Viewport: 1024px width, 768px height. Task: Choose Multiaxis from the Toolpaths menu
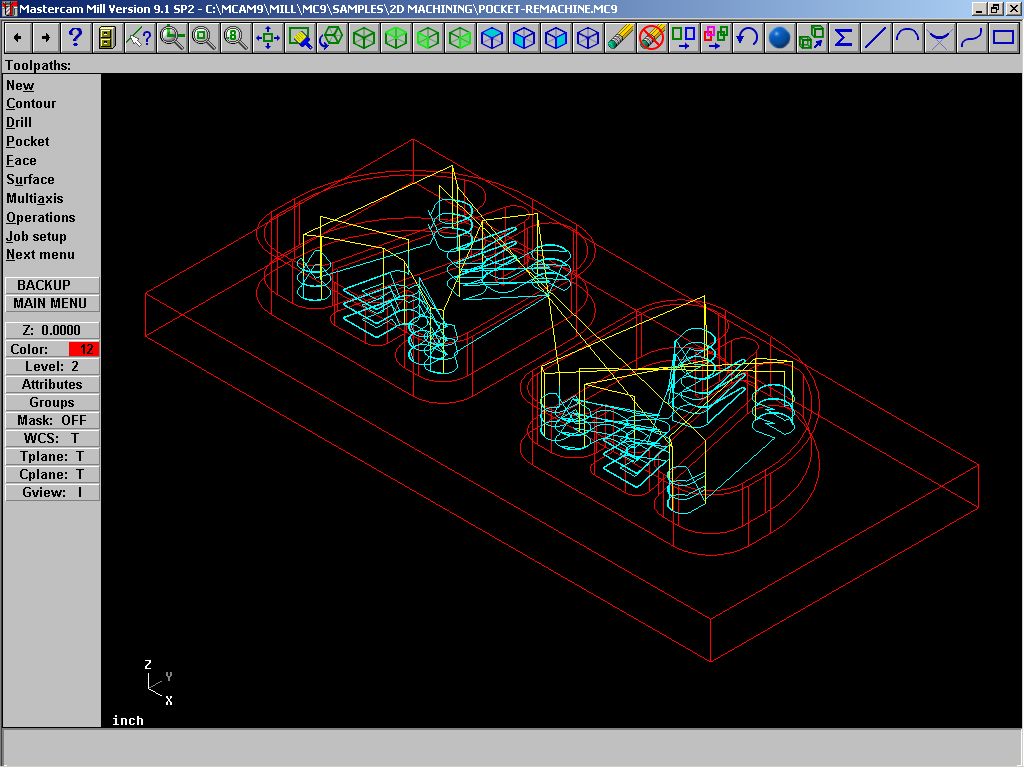pyautogui.click(x=35, y=199)
